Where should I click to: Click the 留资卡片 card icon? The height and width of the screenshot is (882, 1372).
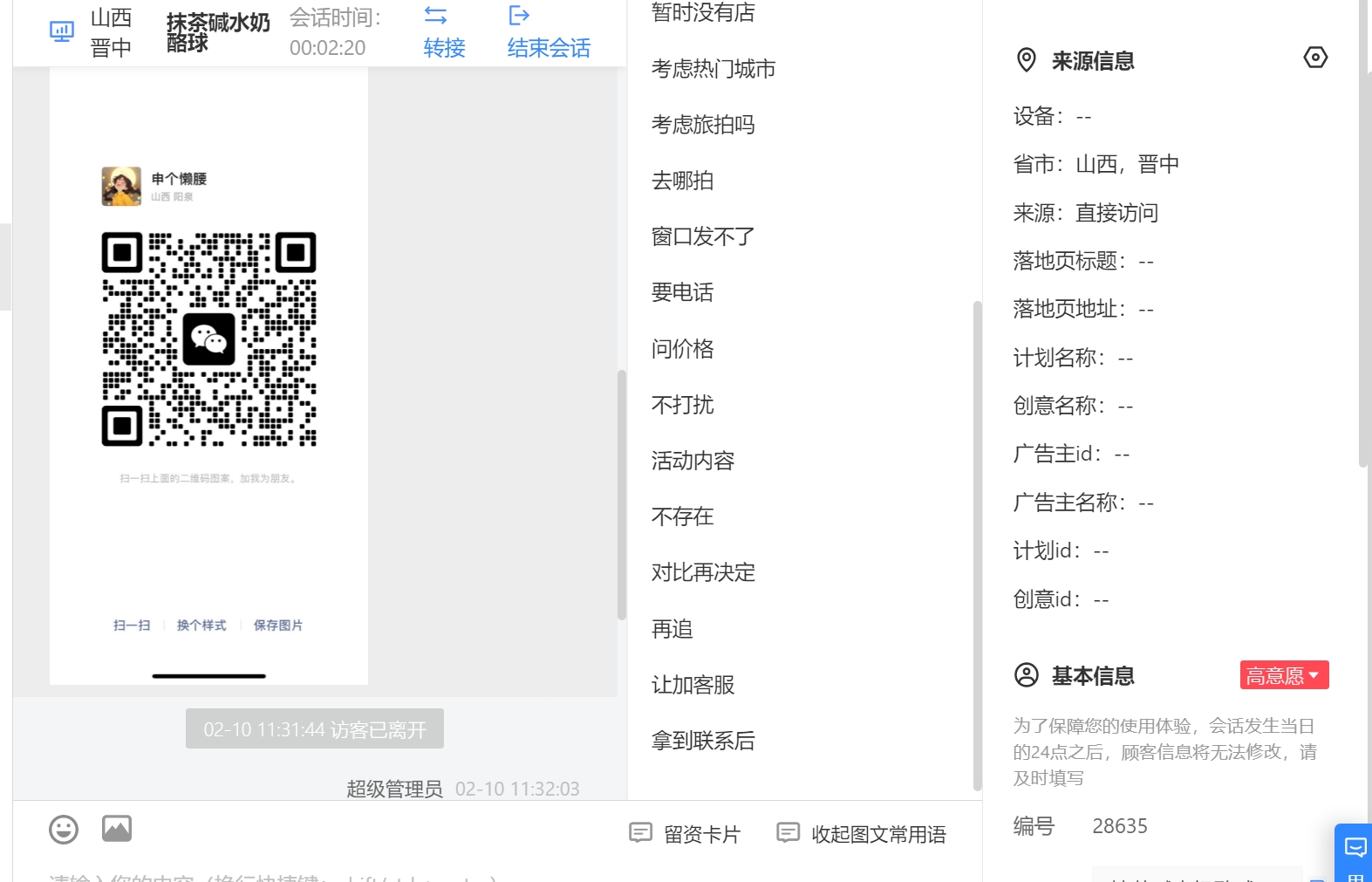(640, 833)
